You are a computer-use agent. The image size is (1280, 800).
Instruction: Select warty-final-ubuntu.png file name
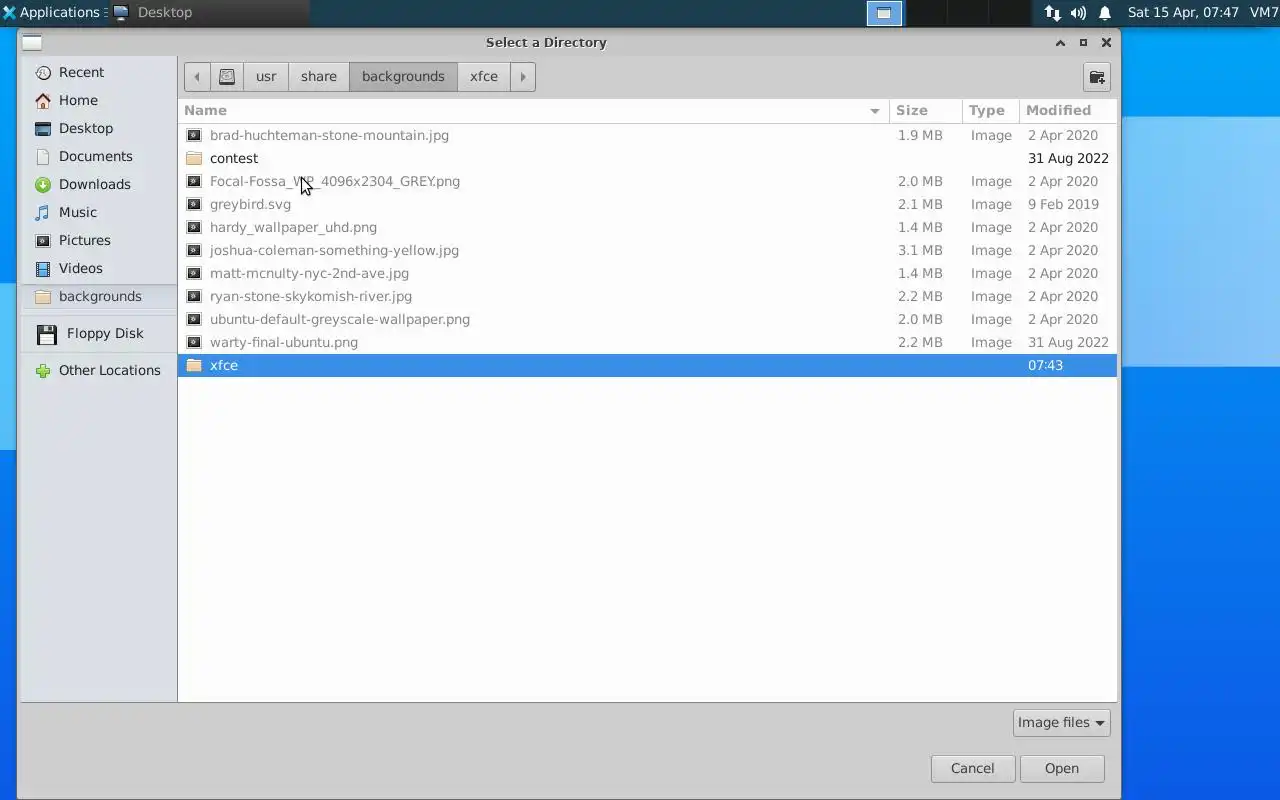(x=284, y=342)
